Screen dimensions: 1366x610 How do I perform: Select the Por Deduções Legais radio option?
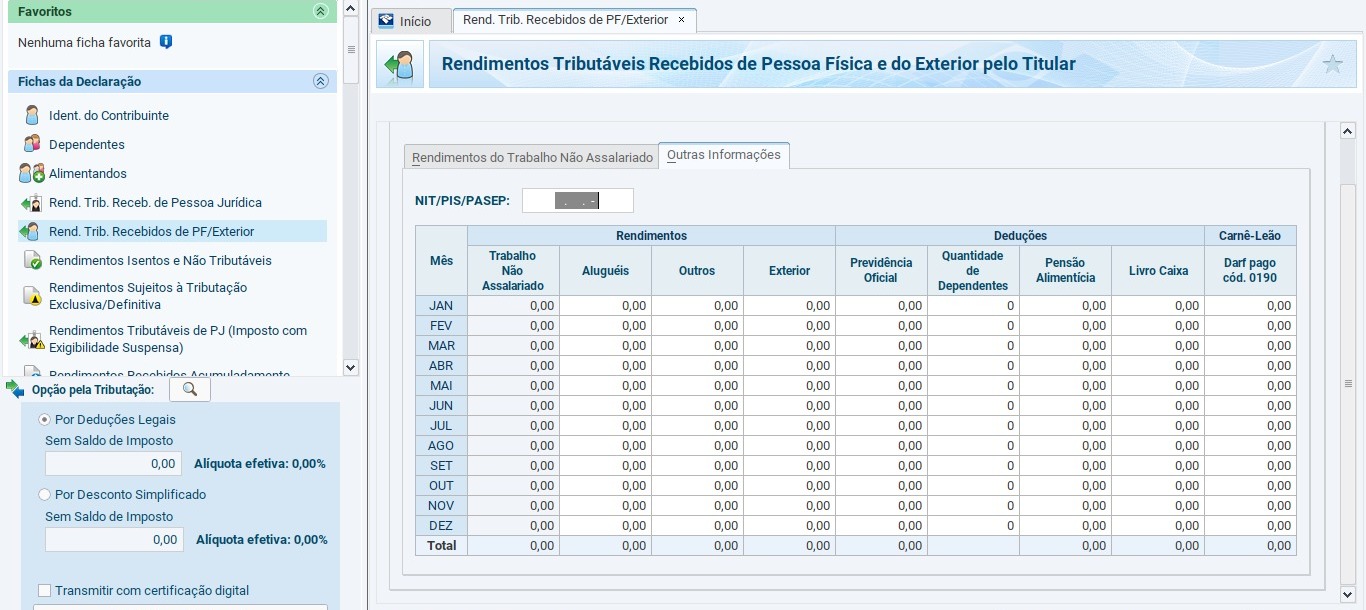pyautogui.click(x=44, y=420)
